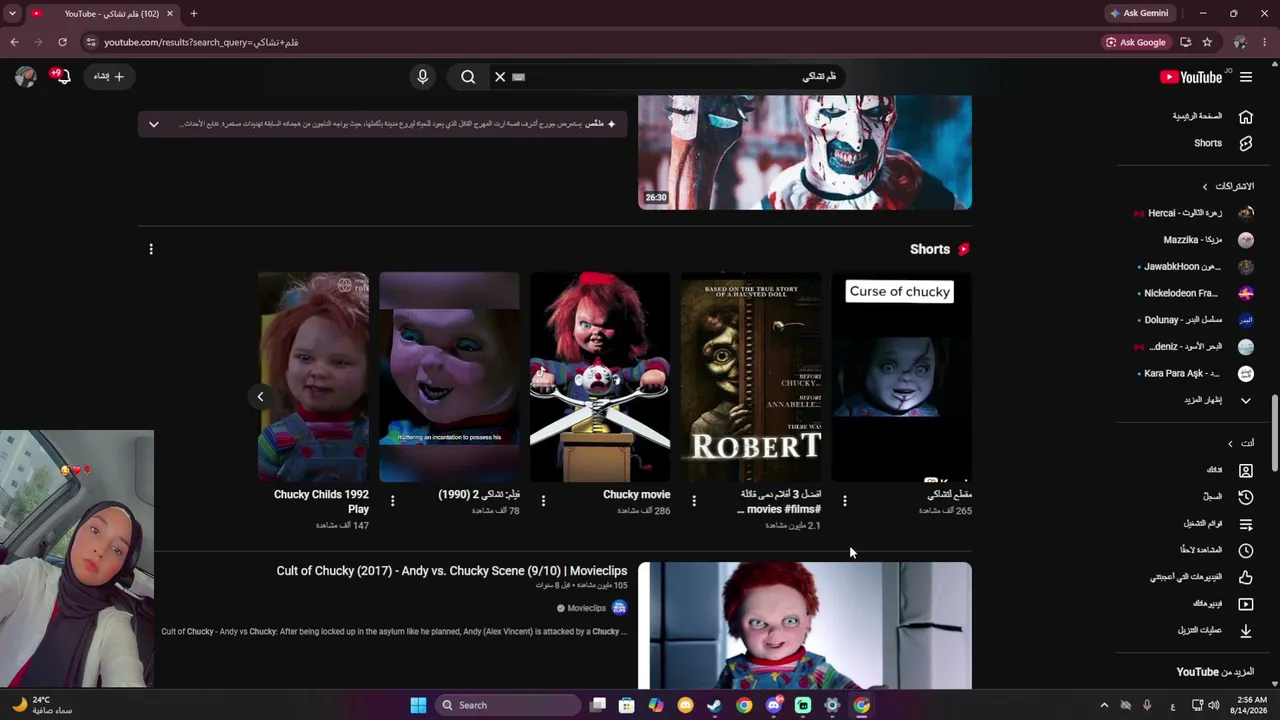Click the Windows taskbar Search box
Viewport: 1280px width, 720px height.
508,705
